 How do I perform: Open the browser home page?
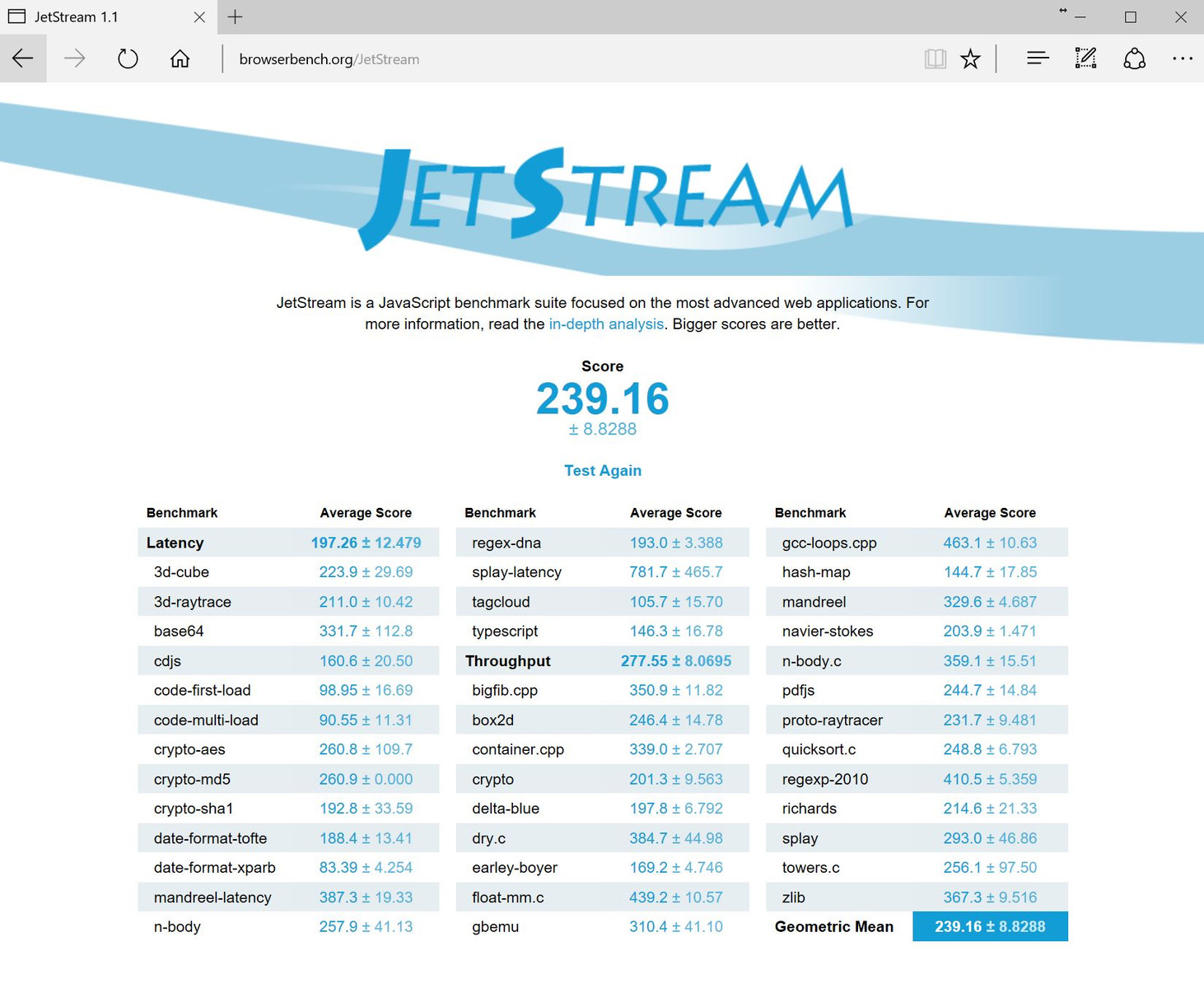(180, 58)
